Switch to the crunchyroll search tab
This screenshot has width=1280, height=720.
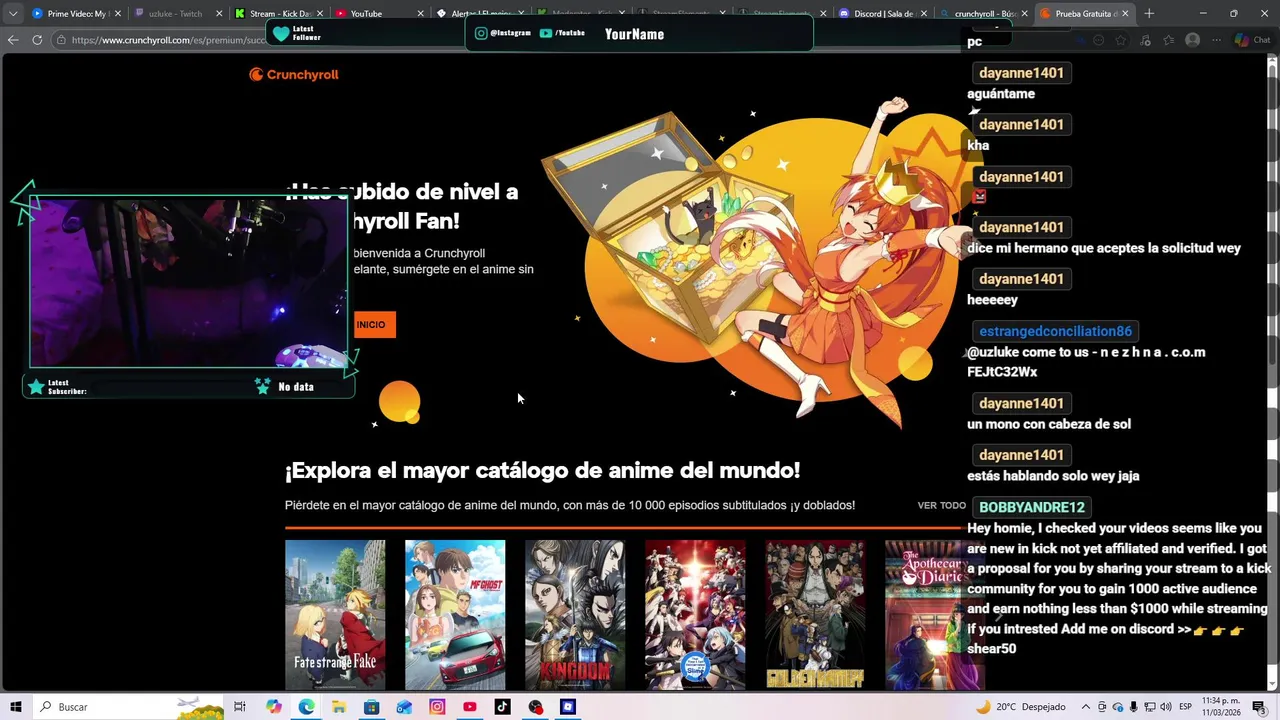click(x=984, y=14)
